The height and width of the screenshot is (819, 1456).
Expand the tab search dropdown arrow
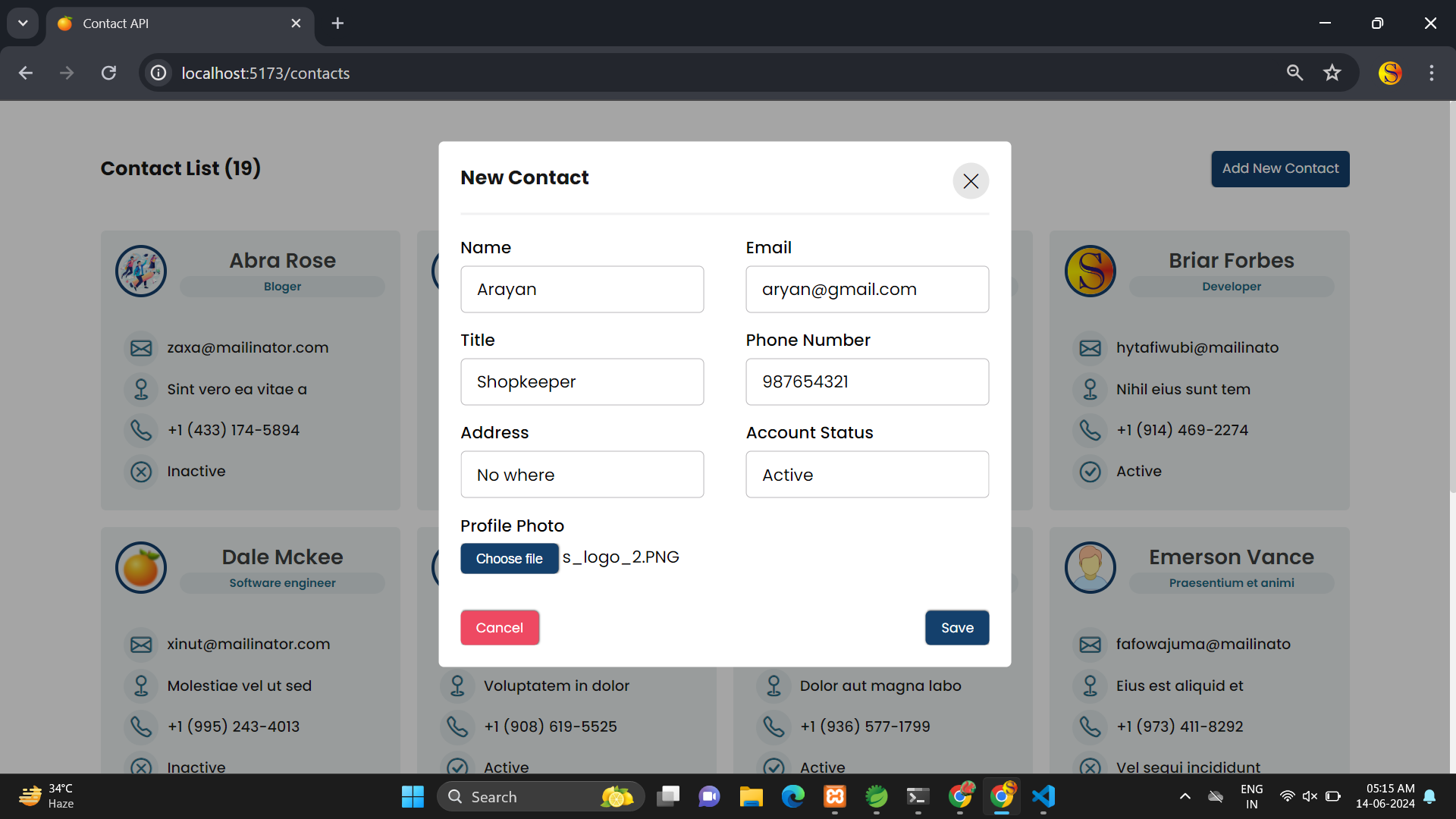pos(23,23)
